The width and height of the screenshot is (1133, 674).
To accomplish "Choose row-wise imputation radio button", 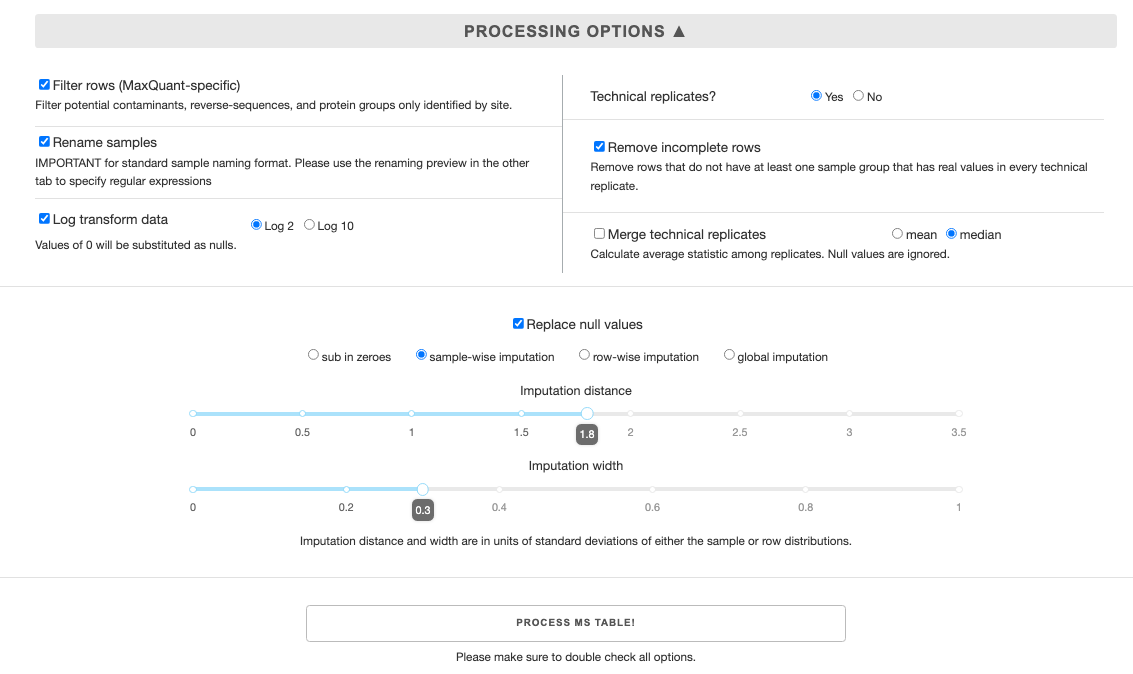I will click(585, 355).
